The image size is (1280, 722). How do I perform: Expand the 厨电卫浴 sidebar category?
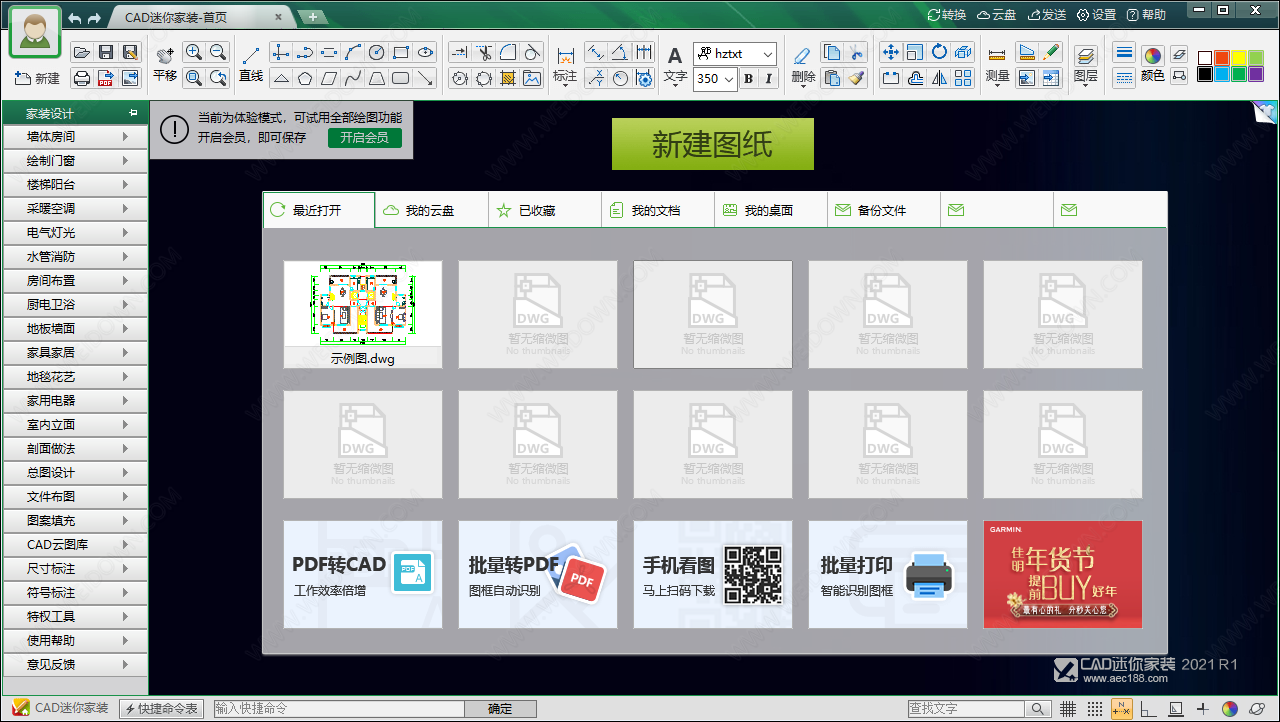coord(75,304)
